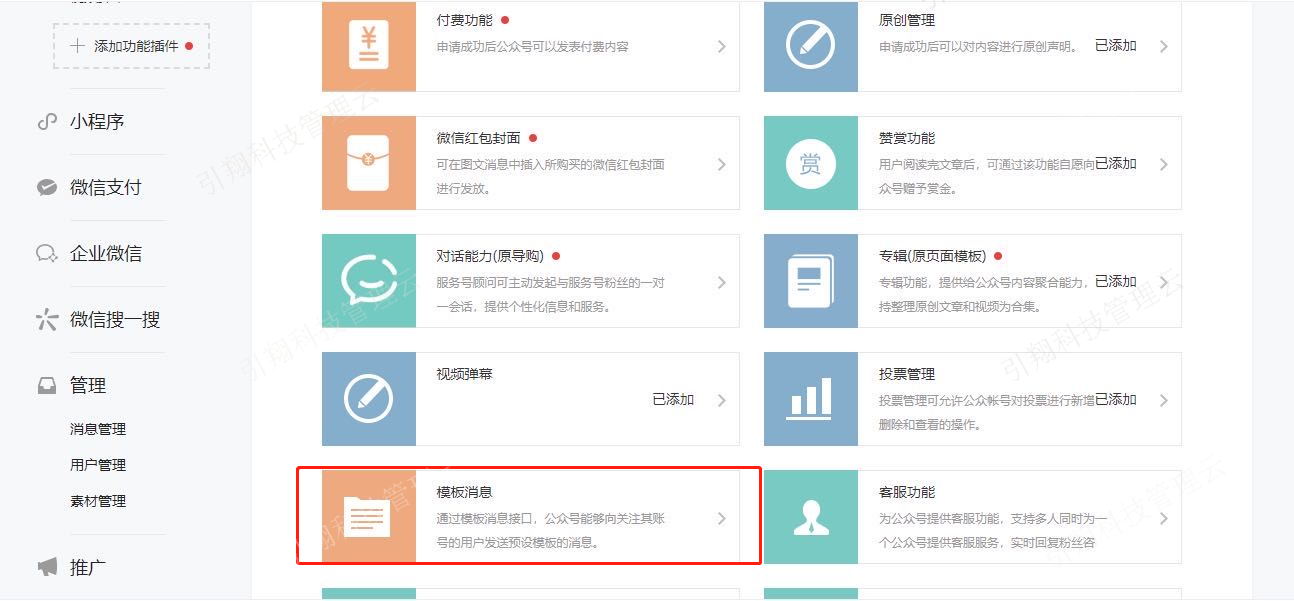1294x601 pixels.
Task: Click the 投票管理 bar chart icon
Action: coord(811,397)
